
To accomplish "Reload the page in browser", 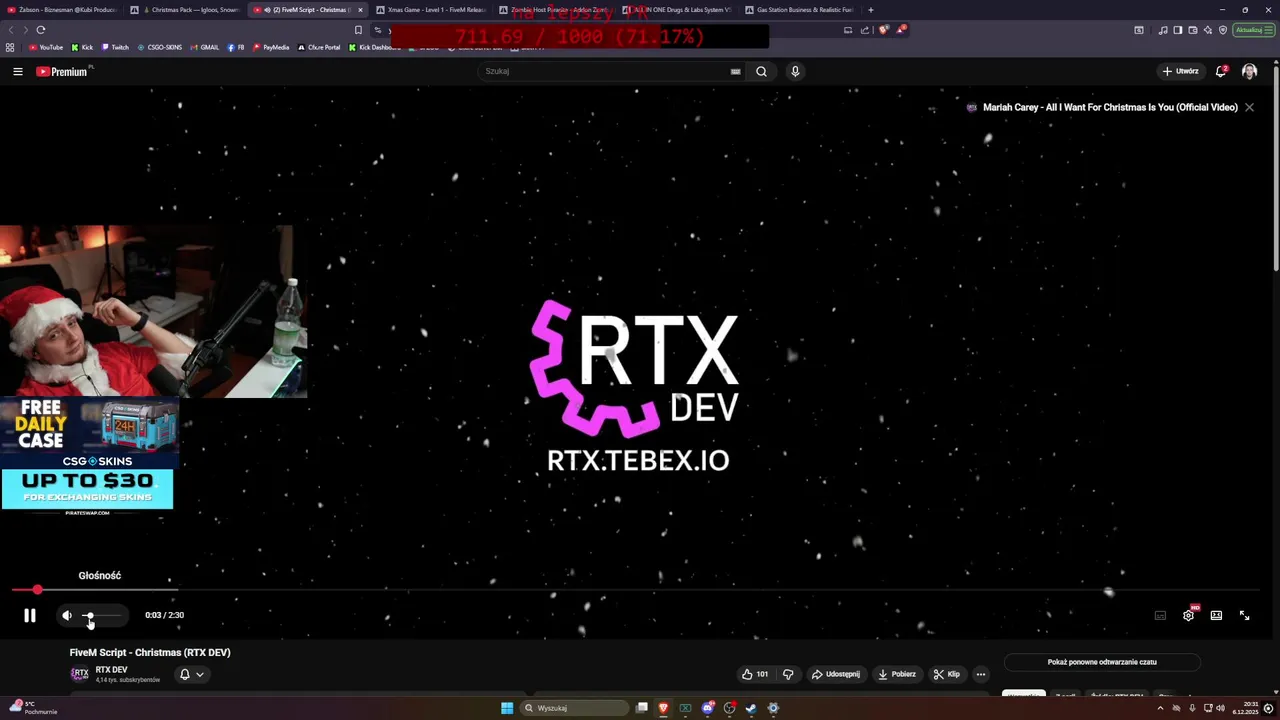I will 40,30.
